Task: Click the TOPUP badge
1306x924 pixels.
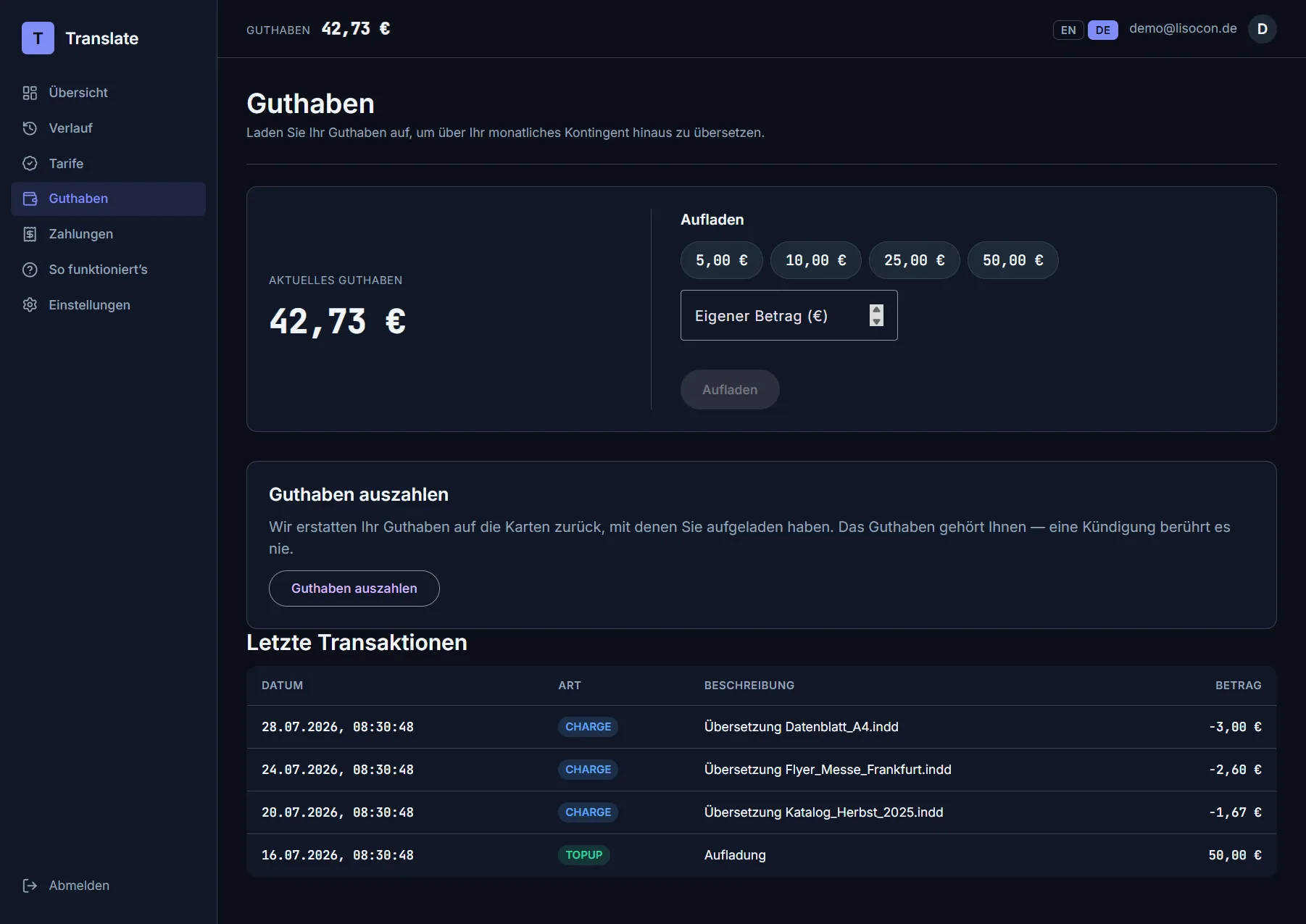Action: point(584,855)
